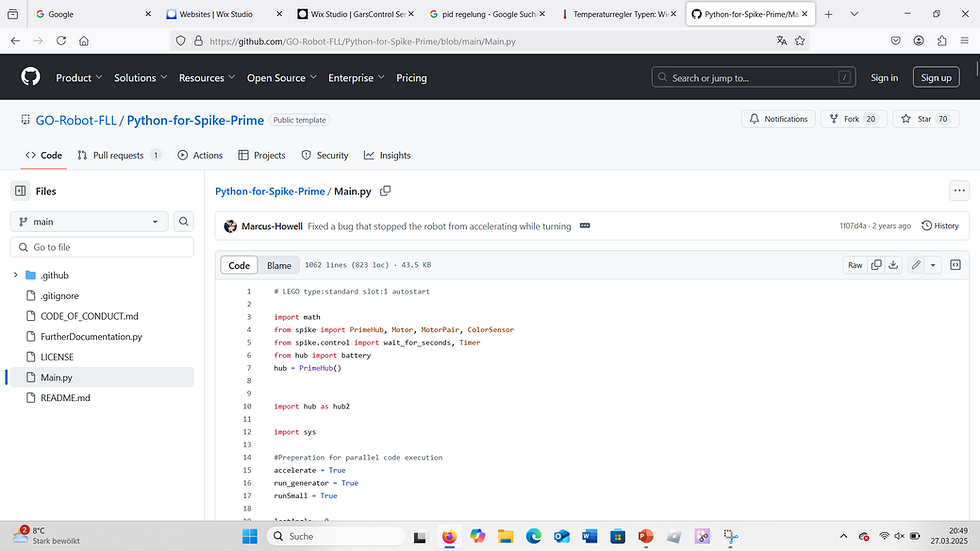980x551 pixels.
Task: Copy raw file contents icon
Action: 876,265
